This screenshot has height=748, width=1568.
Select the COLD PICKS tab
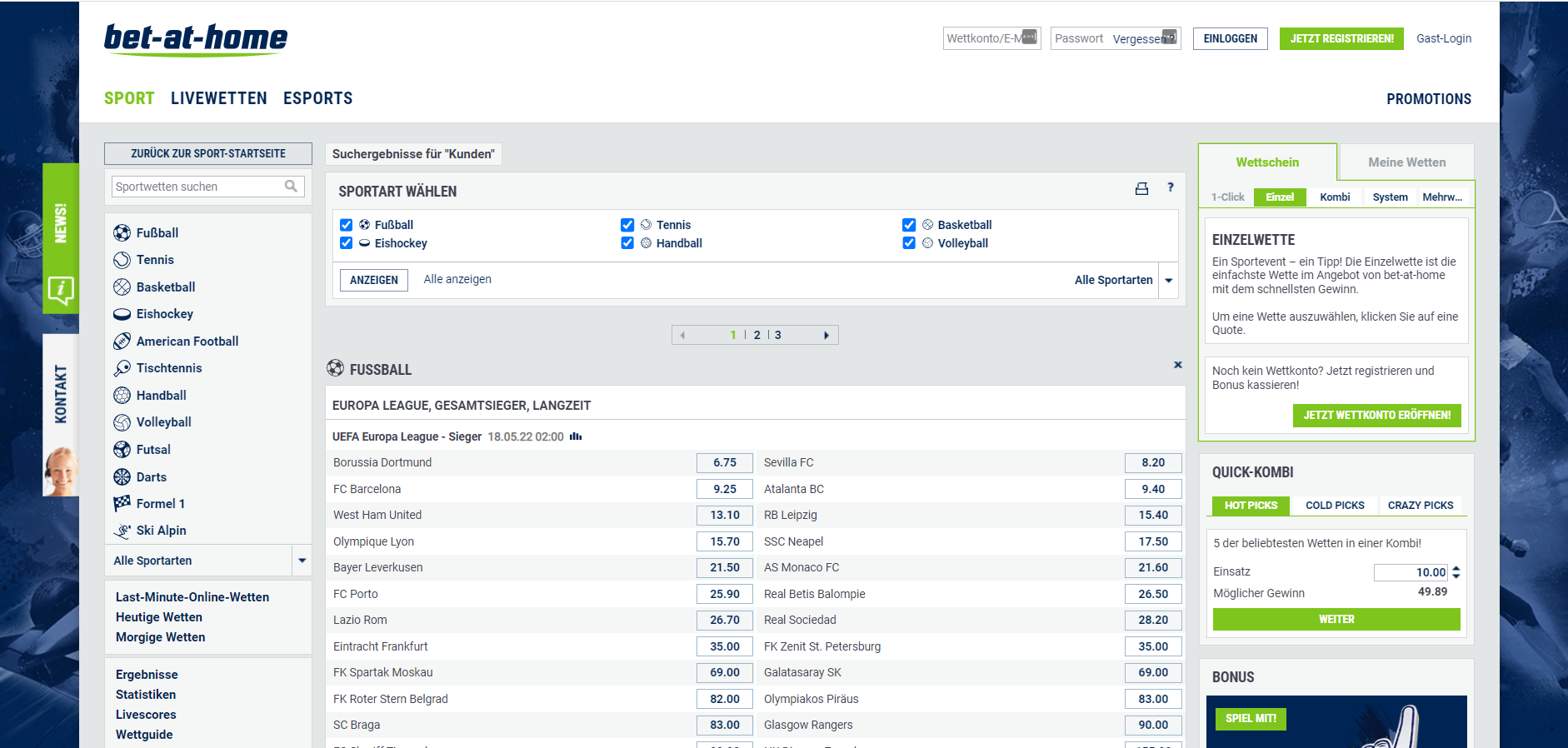coord(1335,506)
